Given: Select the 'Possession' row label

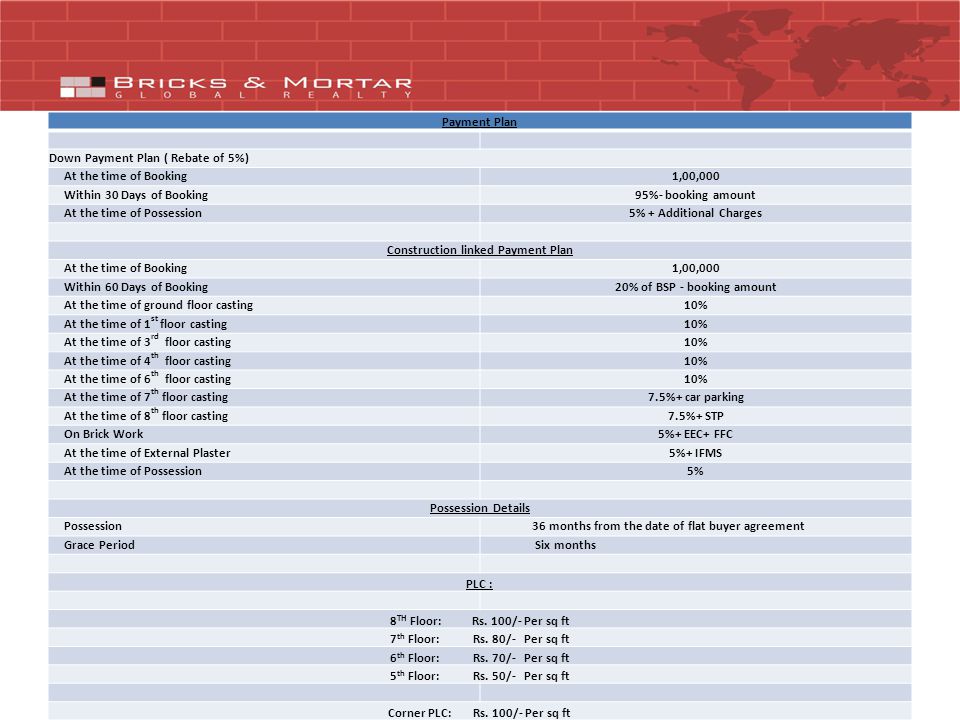Looking at the screenshot, I should click(92, 526).
